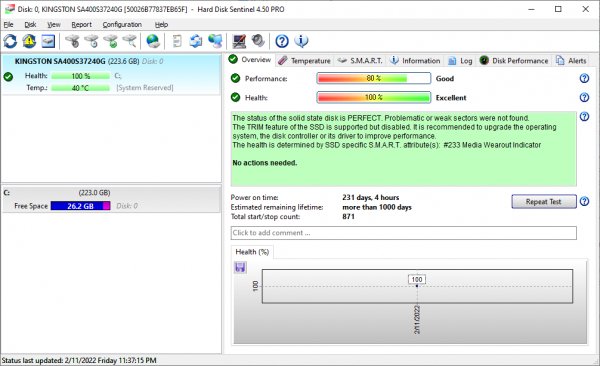Click the start/stop count value 871

pyautogui.click(x=348, y=217)
